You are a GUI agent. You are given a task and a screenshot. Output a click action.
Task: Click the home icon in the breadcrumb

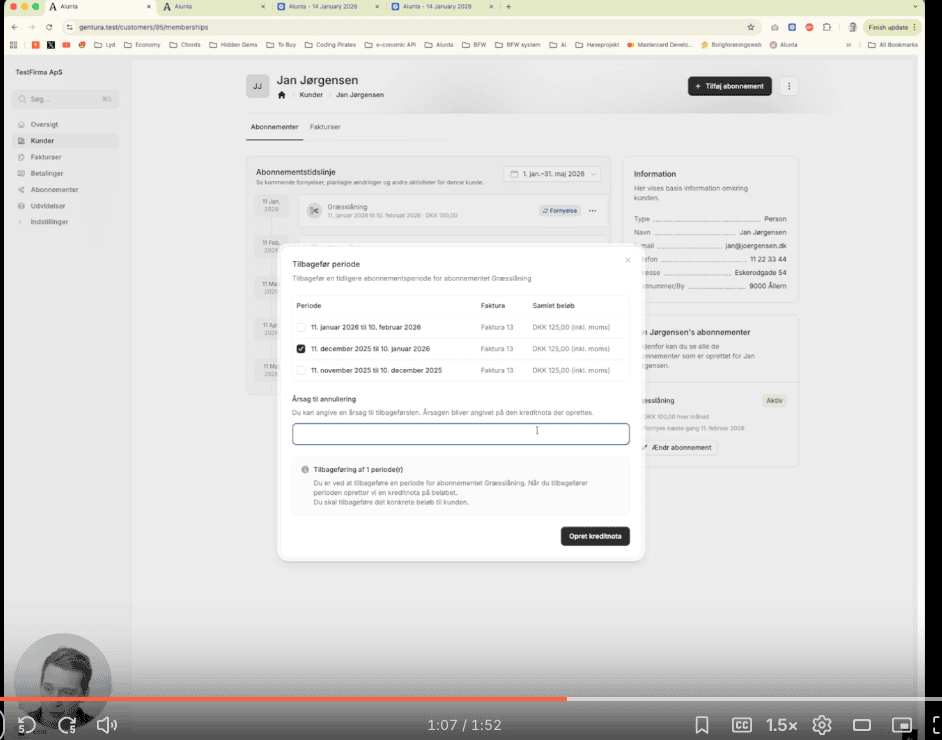click(282, 95)
